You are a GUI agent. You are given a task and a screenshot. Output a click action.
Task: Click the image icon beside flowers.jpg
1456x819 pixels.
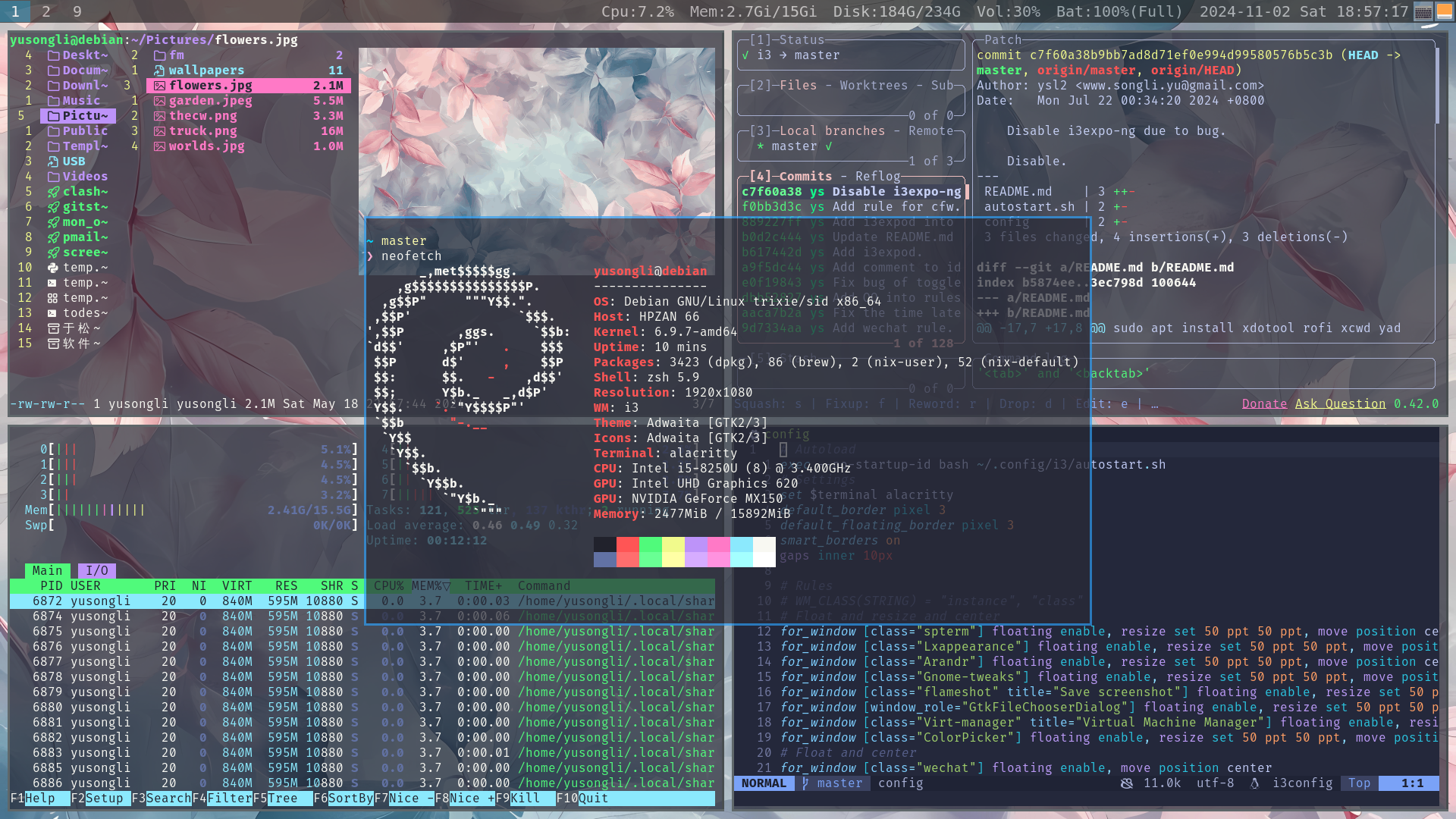159,86
